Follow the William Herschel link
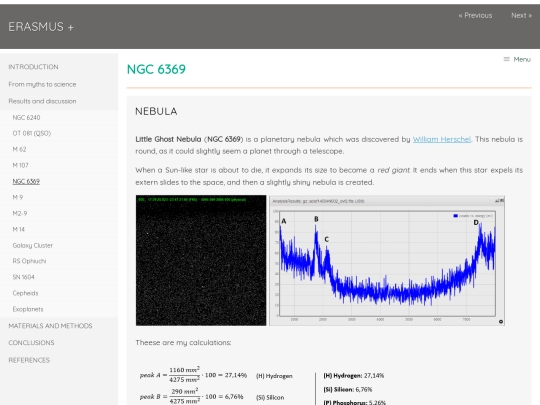This screenshot has height=405, width=540. [442, 139]
